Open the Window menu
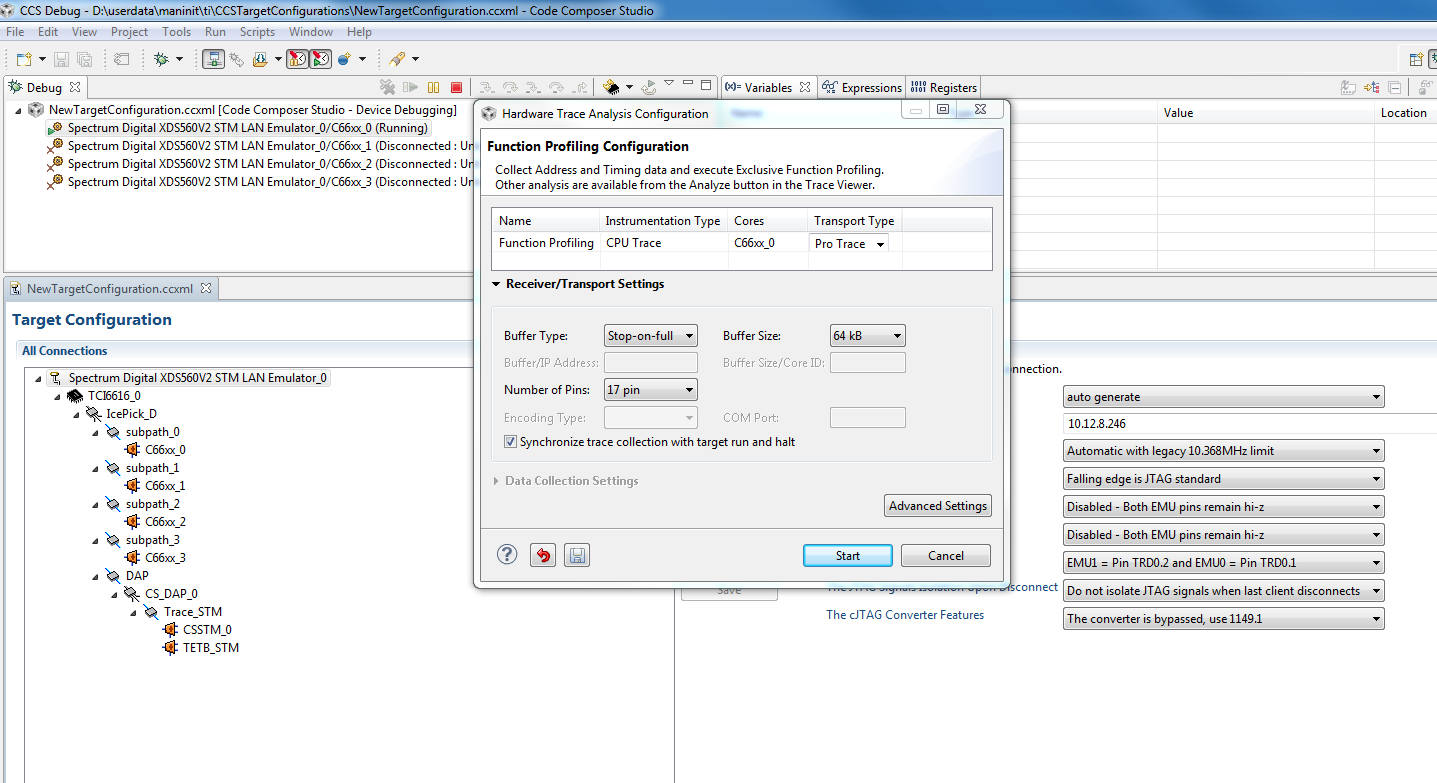Viewport: 1437px width, 783px height. click(x=311, y=32)
